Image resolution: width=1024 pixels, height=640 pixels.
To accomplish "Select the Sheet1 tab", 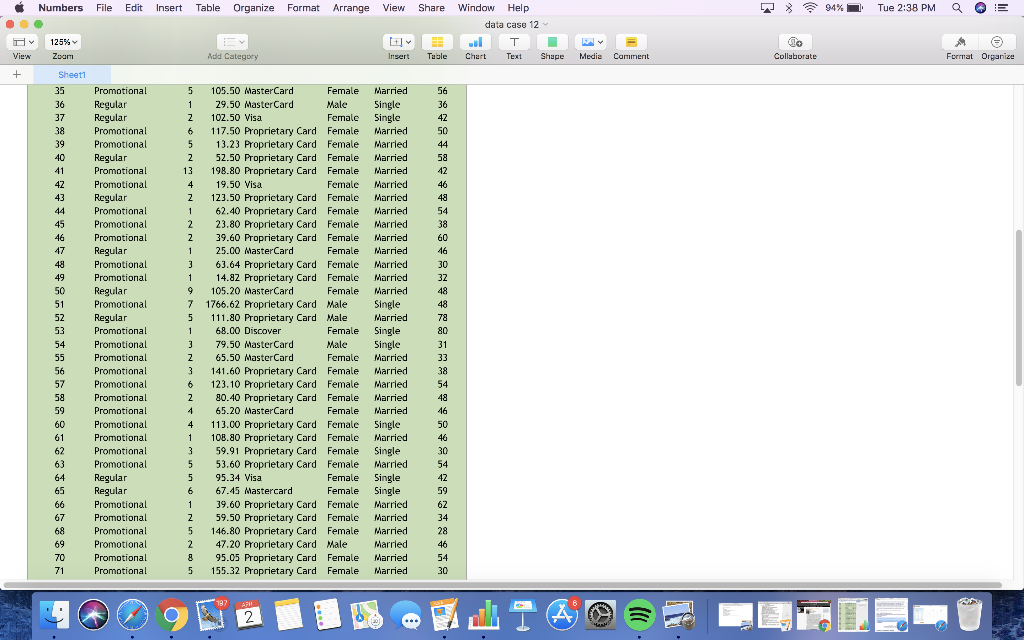I will (x=72, y=74).
